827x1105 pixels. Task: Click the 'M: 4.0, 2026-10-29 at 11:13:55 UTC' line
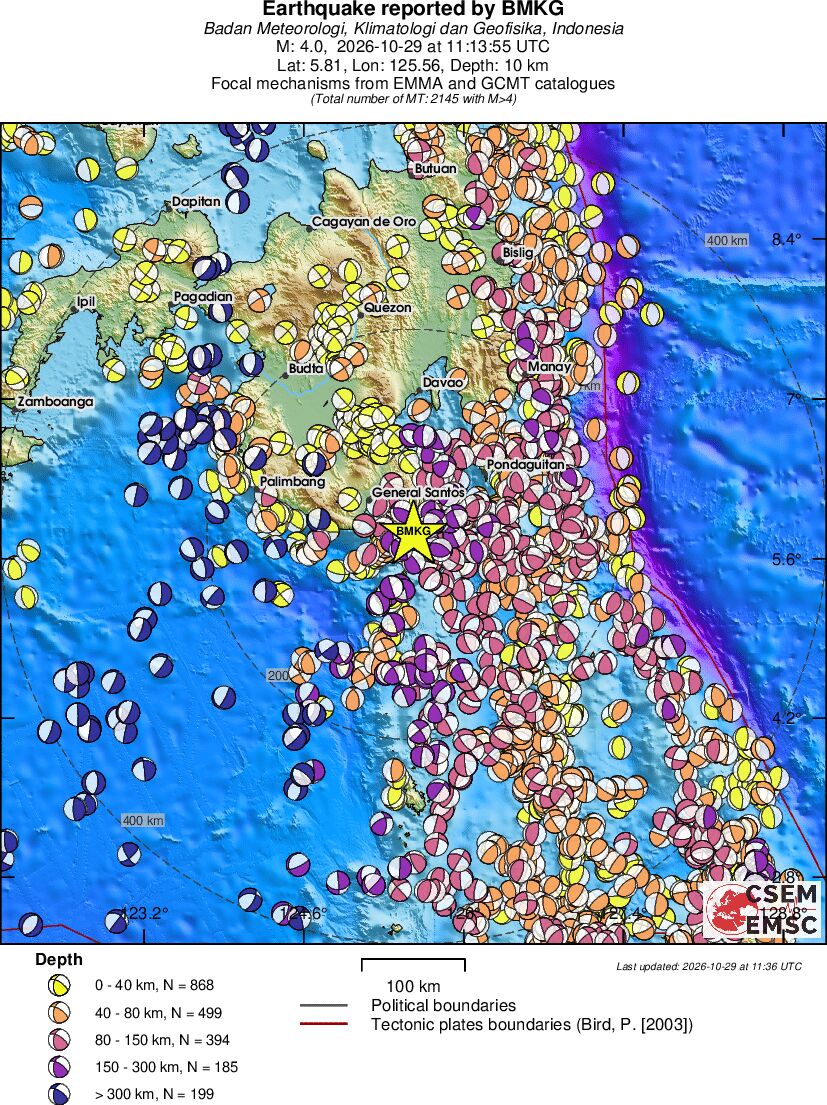(414, 47)
